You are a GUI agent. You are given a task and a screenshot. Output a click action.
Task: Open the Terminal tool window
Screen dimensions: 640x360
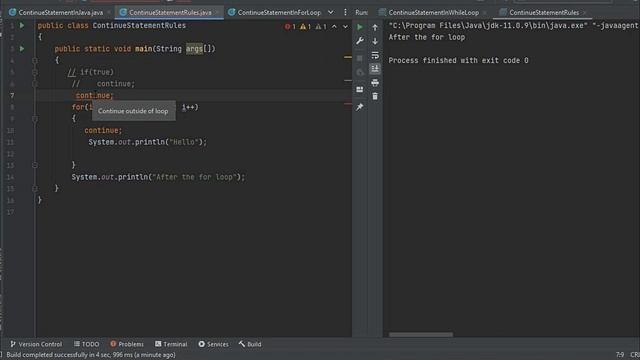[x=171, y=344]
